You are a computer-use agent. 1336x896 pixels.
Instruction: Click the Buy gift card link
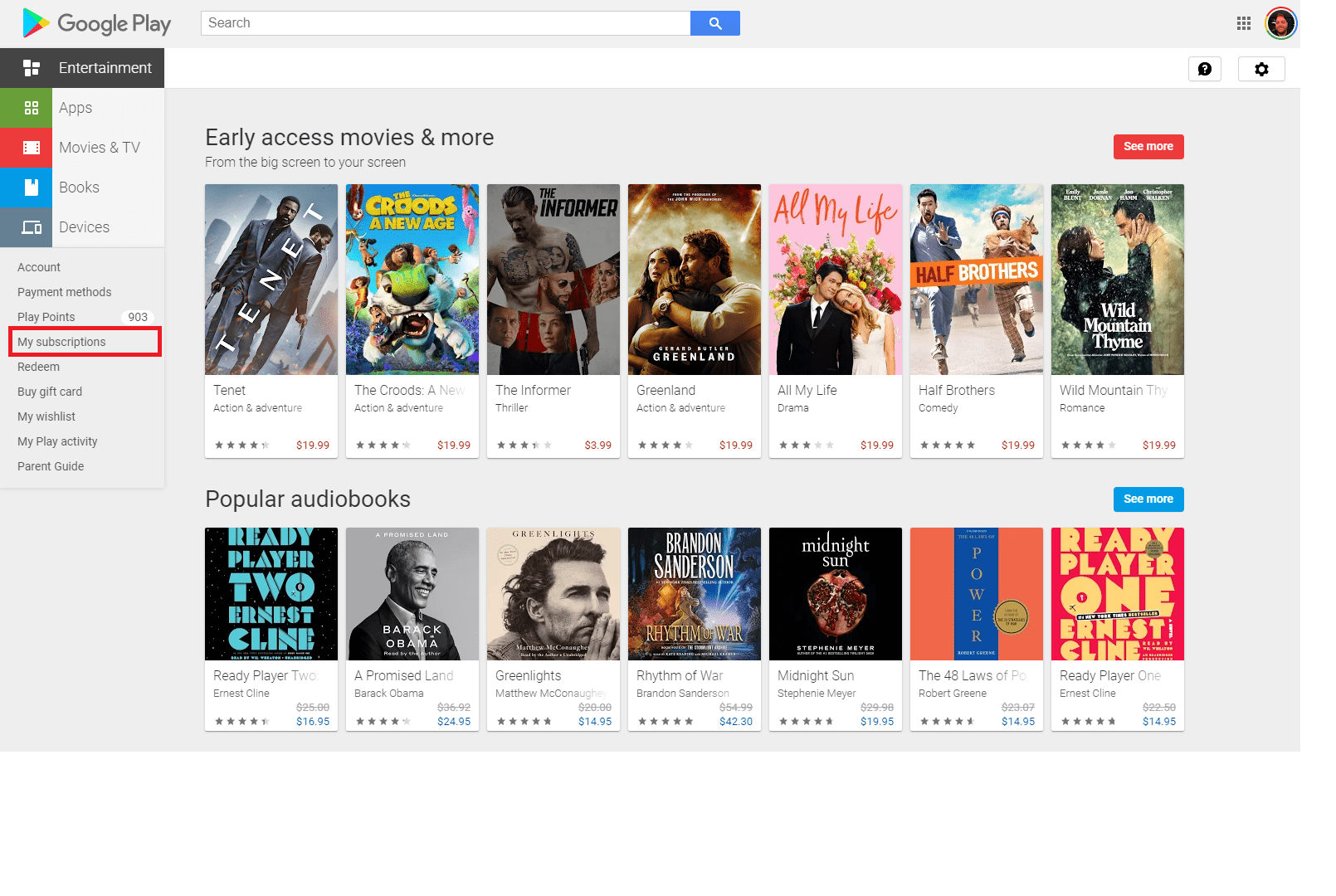coord(50,391)
